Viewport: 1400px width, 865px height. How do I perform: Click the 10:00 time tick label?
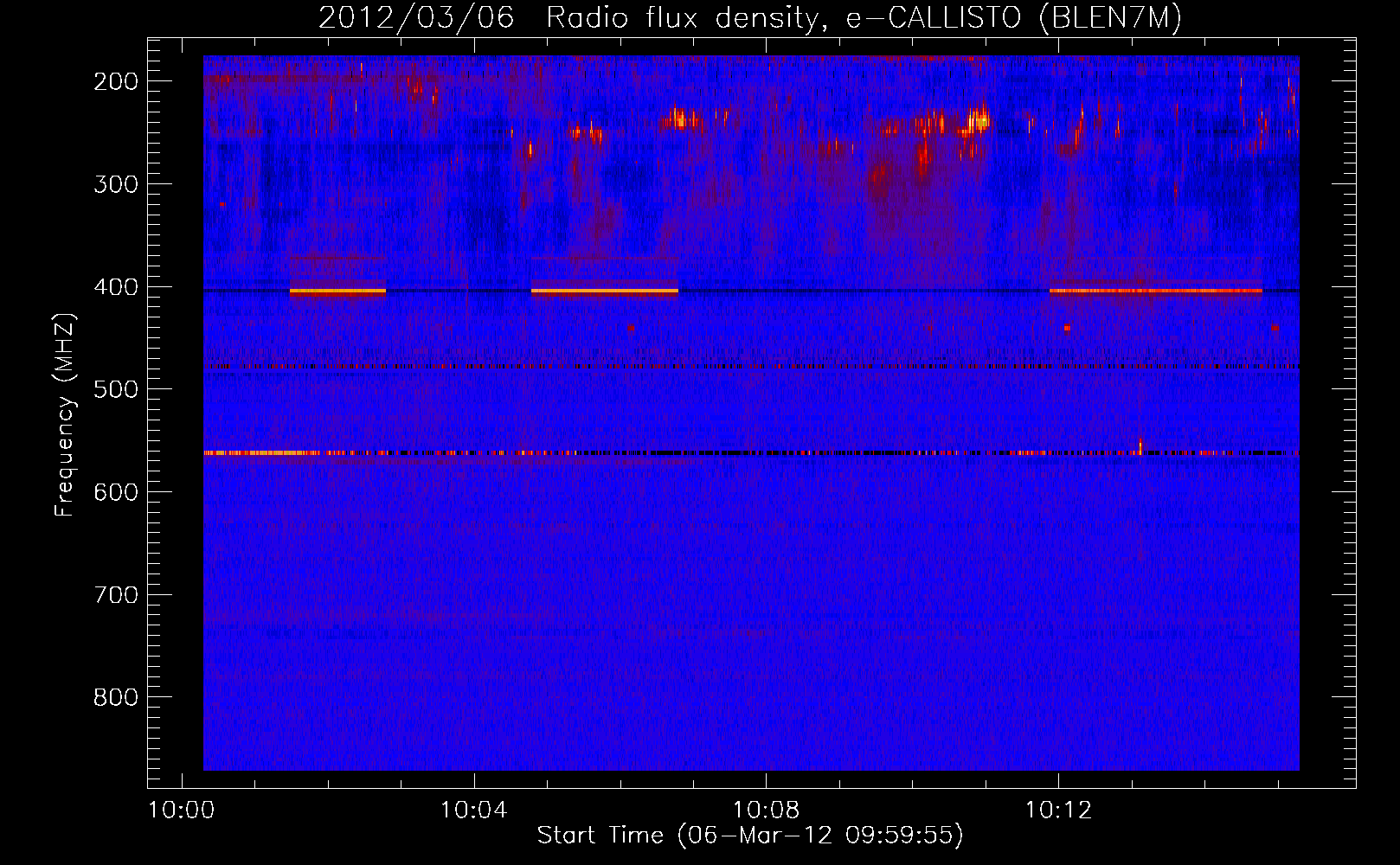182,811
